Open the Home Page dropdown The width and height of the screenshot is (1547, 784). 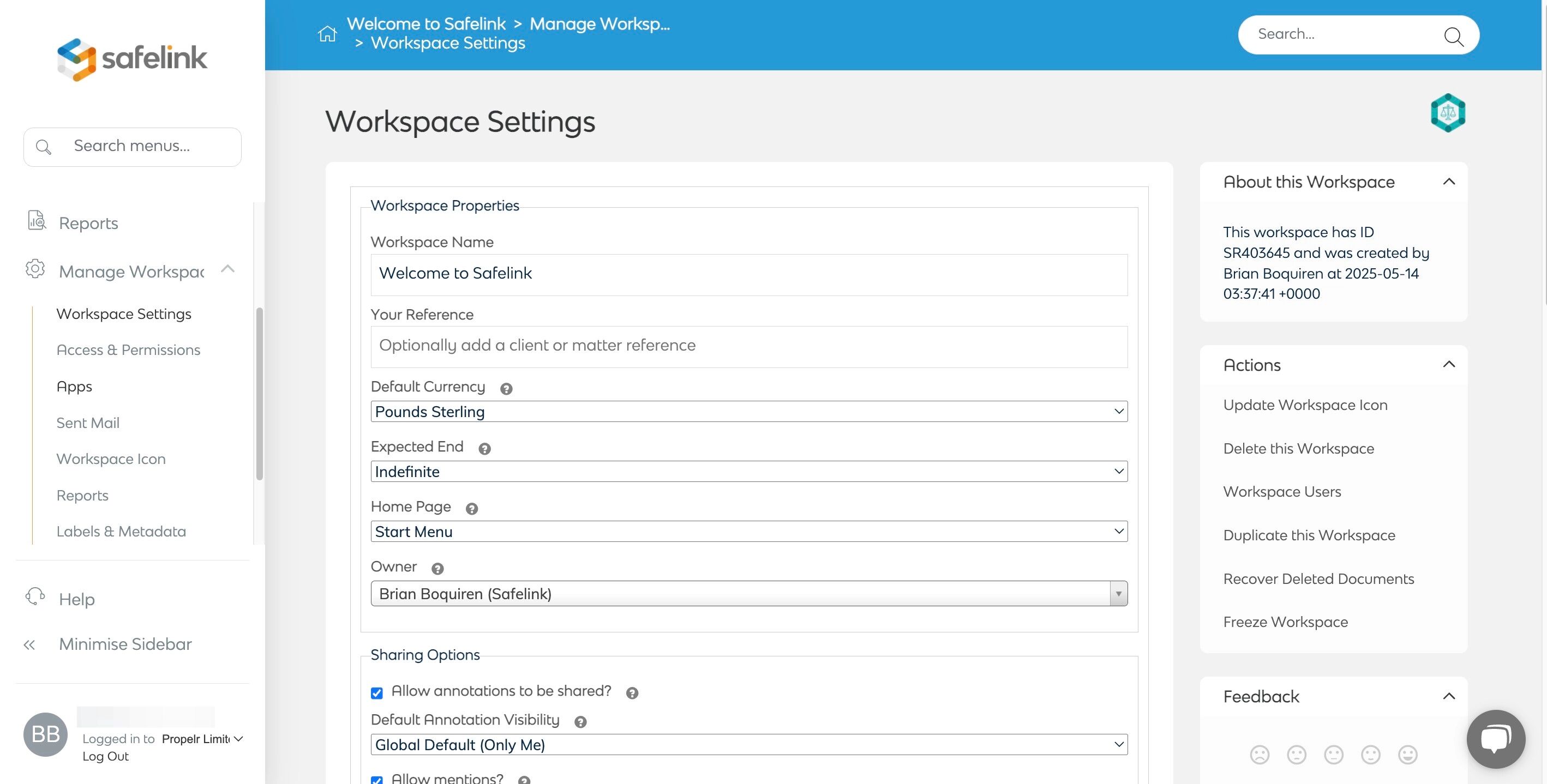[748, 532]
